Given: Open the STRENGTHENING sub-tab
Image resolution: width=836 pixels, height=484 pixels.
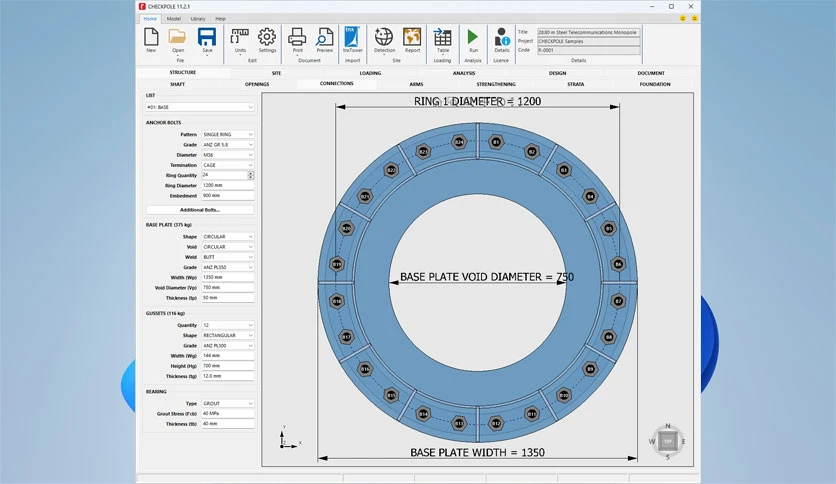Looking at the screenshot, I should [496, 84].
